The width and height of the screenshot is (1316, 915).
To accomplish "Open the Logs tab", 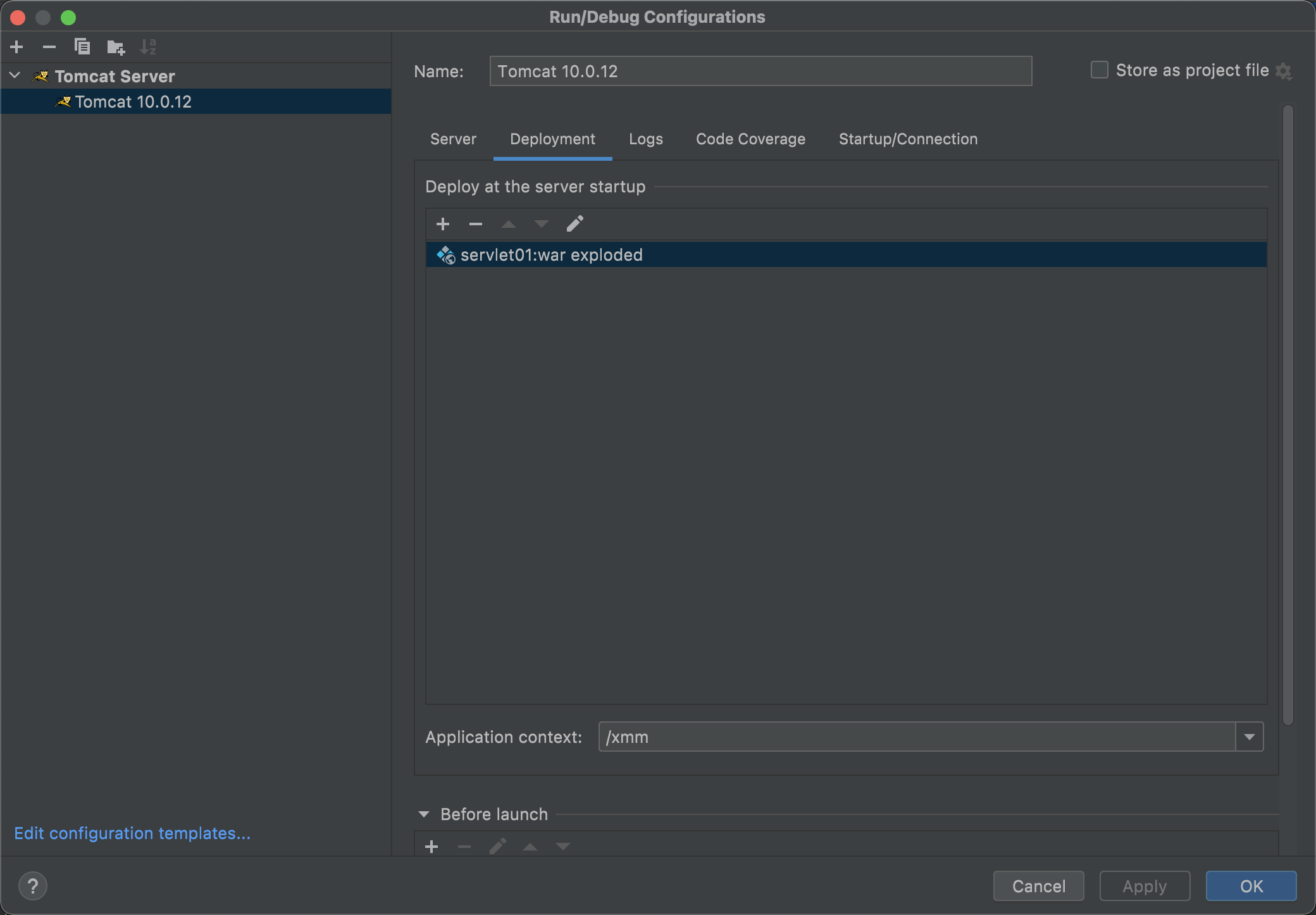I will [646, 139].
